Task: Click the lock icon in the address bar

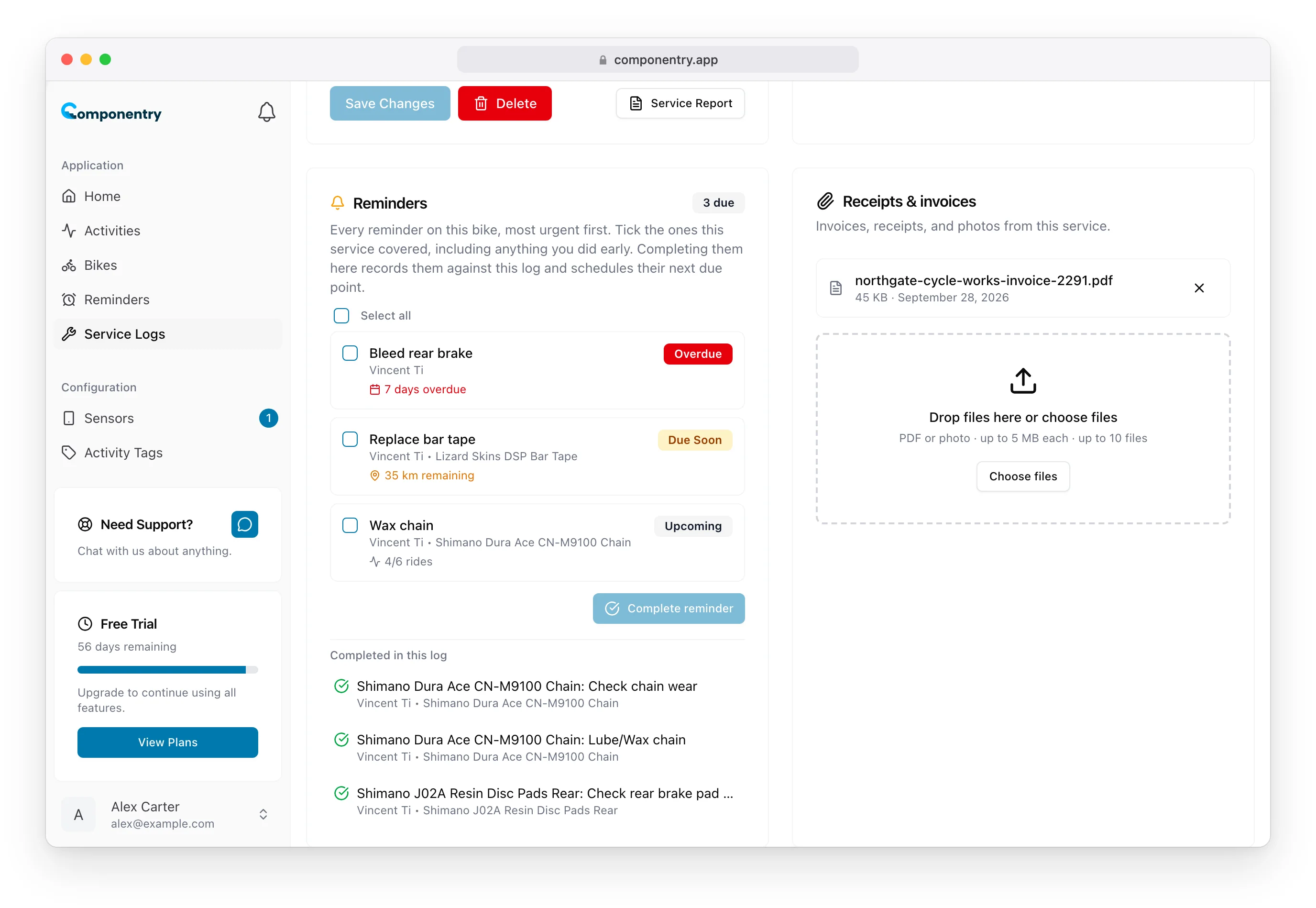Action: tap(603, 60)
